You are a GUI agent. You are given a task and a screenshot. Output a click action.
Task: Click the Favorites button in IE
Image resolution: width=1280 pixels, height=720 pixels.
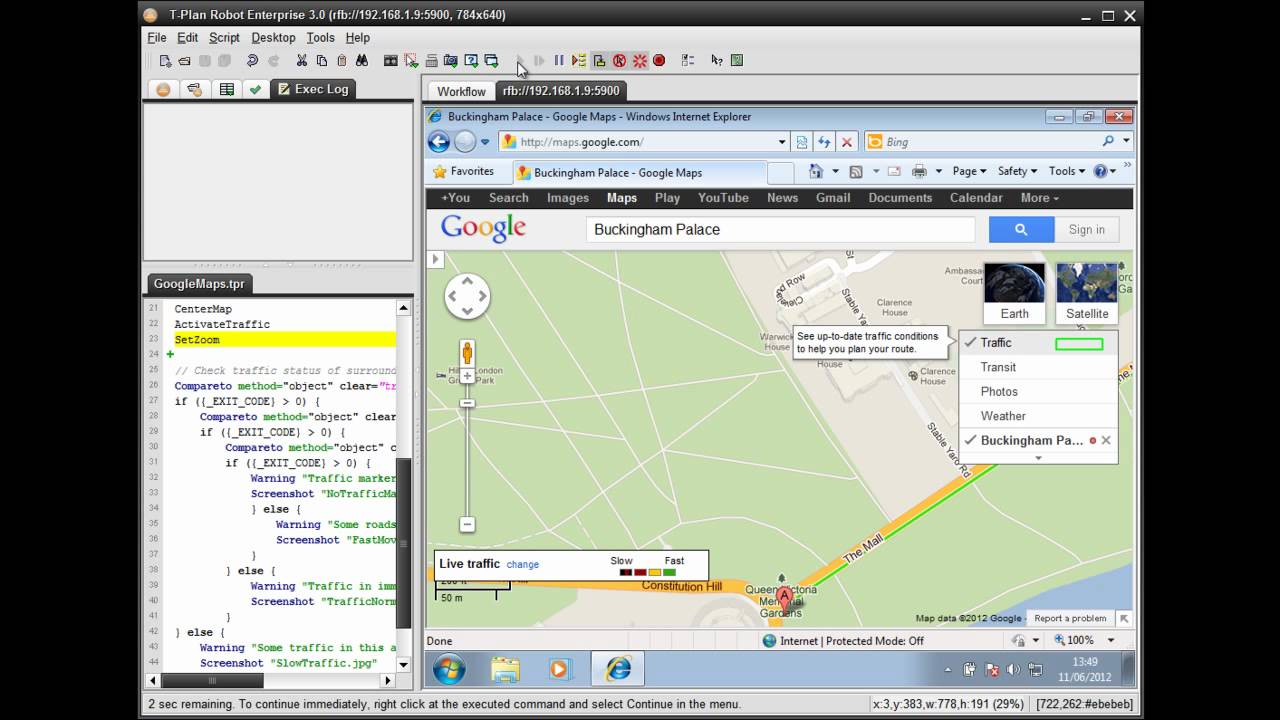(x=463, y=171)
